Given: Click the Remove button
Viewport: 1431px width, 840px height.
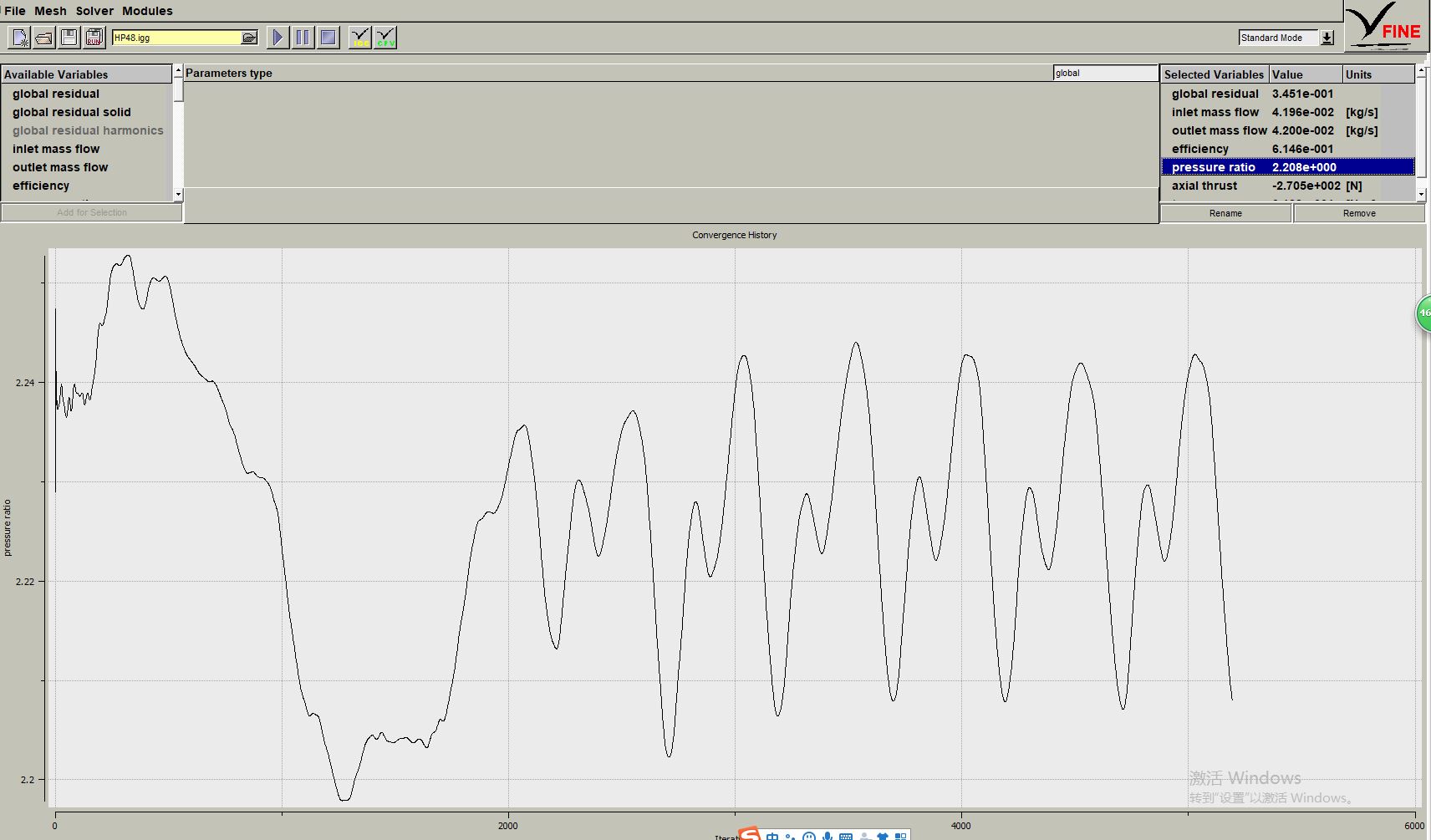Looking at the screenshot, I should [x=1358, y=213].
